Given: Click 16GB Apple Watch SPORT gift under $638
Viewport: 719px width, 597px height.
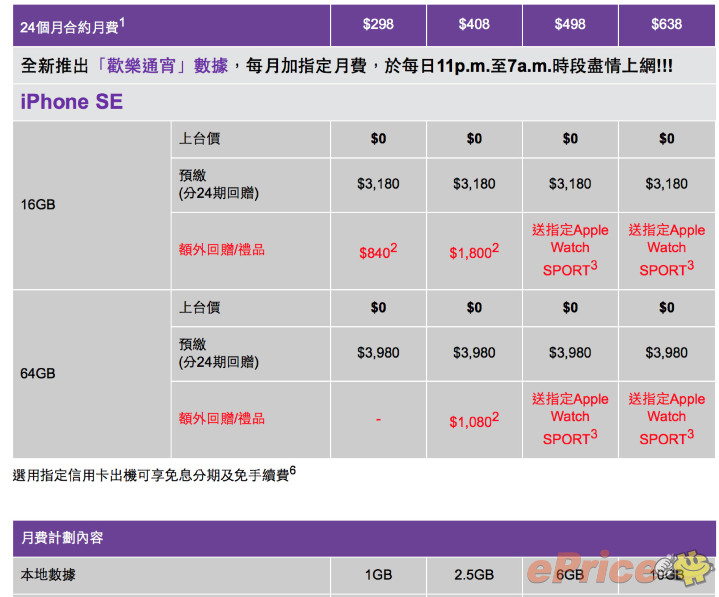Looking at the screenshot, I should (x=667, y=249).
